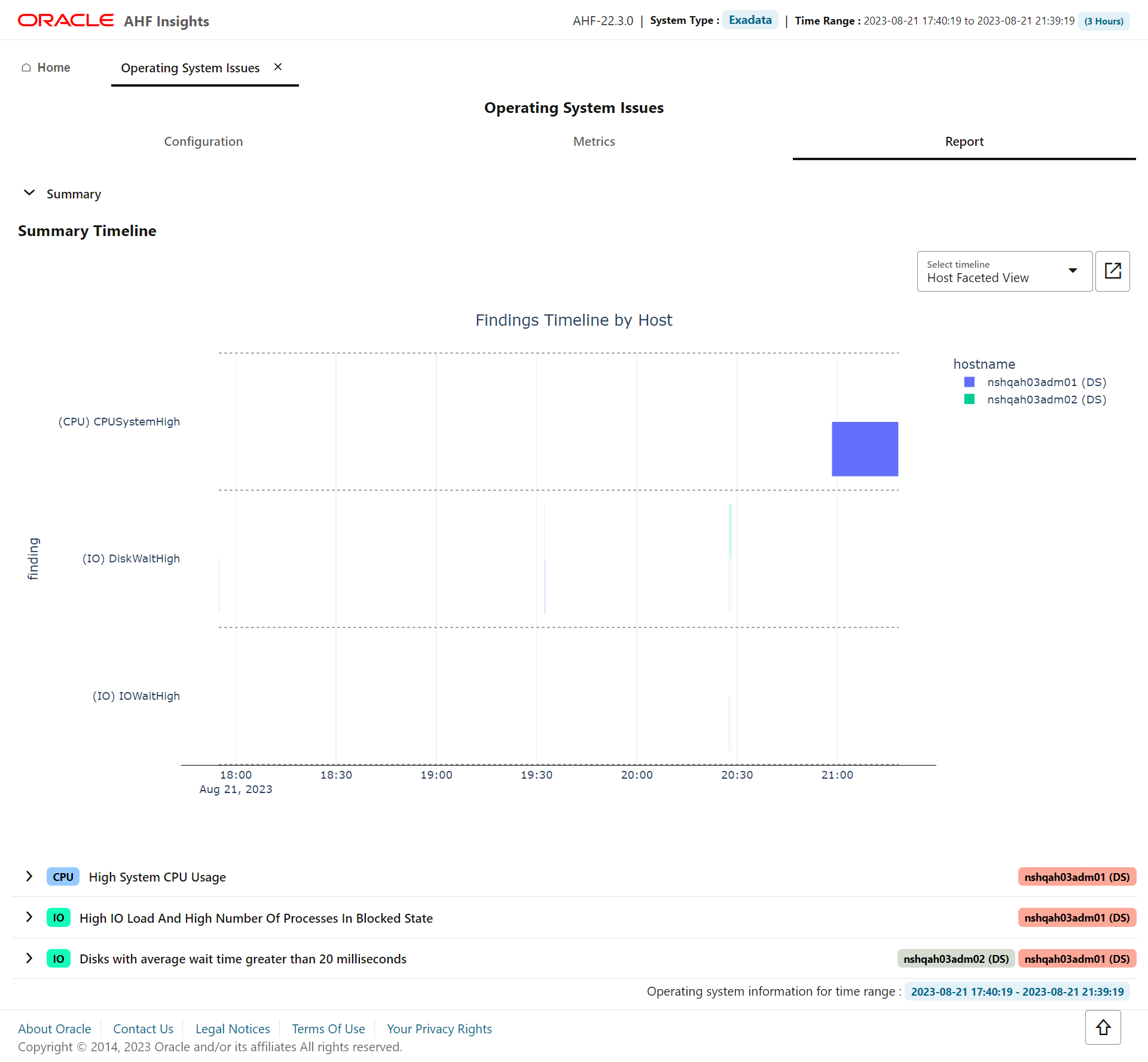Screen dimensions: 1148x1062
Task: Click the Exadata system type badge
Action: coord(750,20)
